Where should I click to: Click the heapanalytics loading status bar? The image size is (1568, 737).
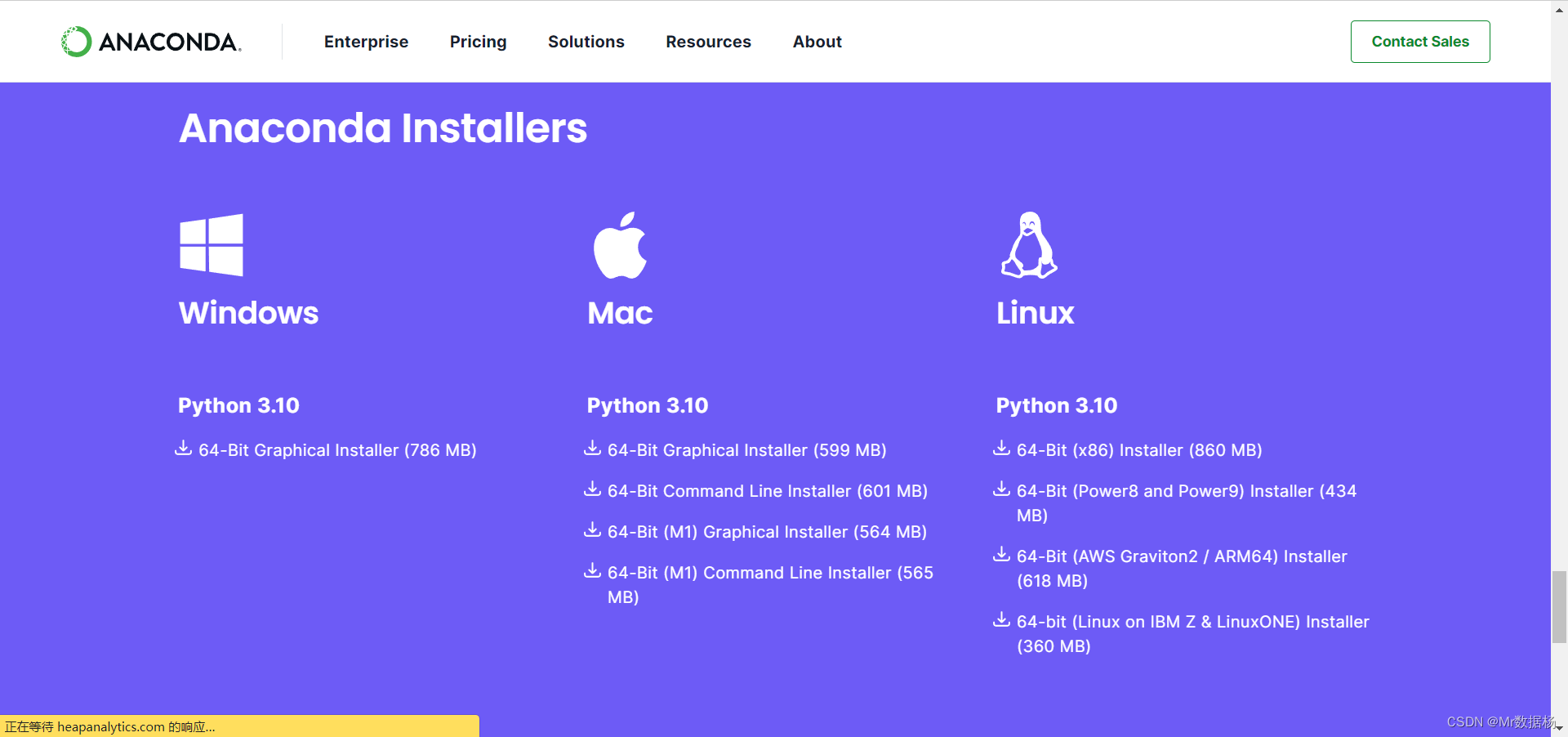coord(238,726)
